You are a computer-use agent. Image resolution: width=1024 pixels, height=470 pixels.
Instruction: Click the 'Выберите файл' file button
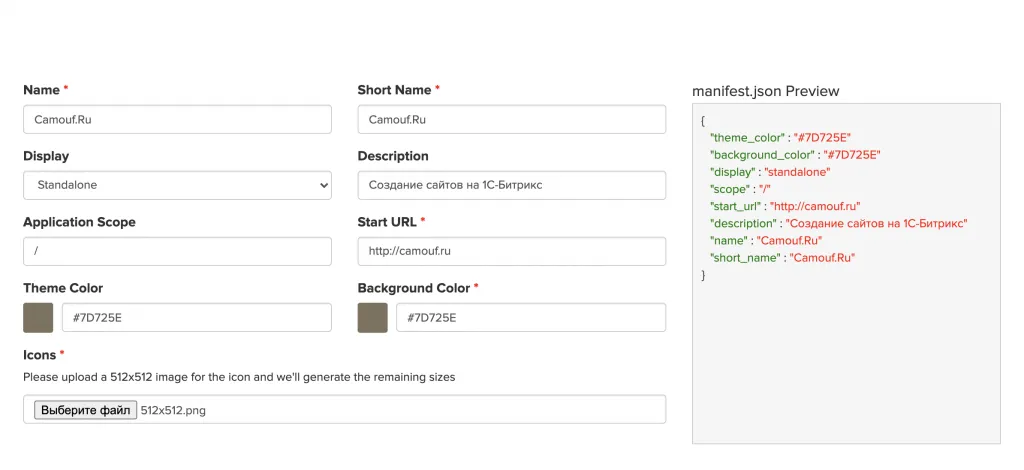coord(86,410)
